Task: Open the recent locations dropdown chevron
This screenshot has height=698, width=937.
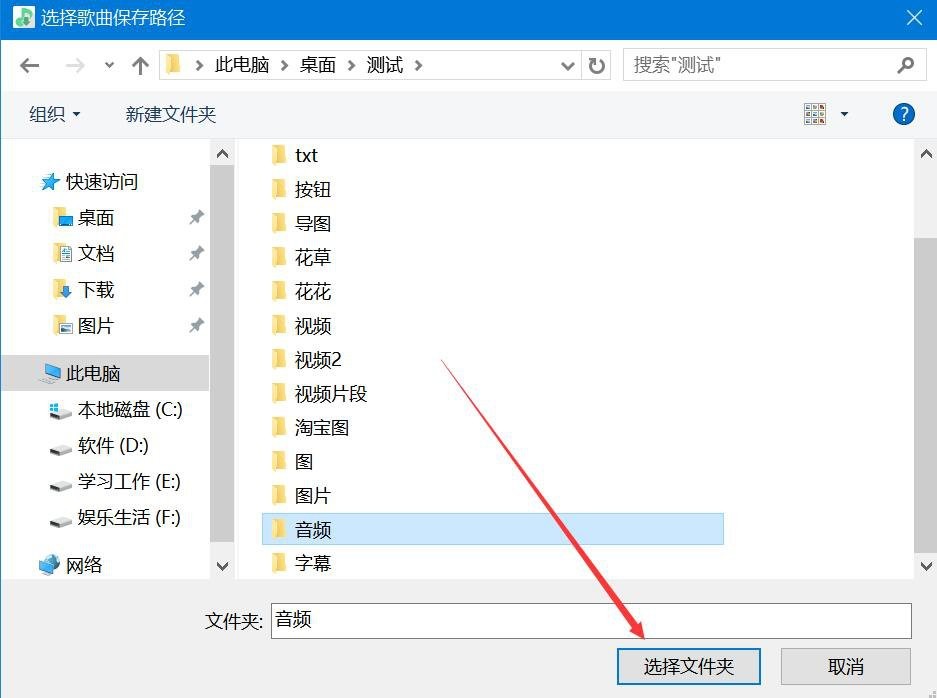Action: click(109, 65)
